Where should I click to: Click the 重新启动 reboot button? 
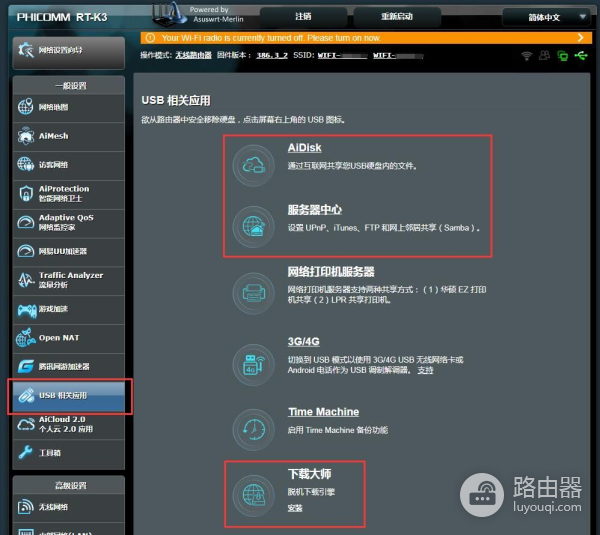(397, 17)
